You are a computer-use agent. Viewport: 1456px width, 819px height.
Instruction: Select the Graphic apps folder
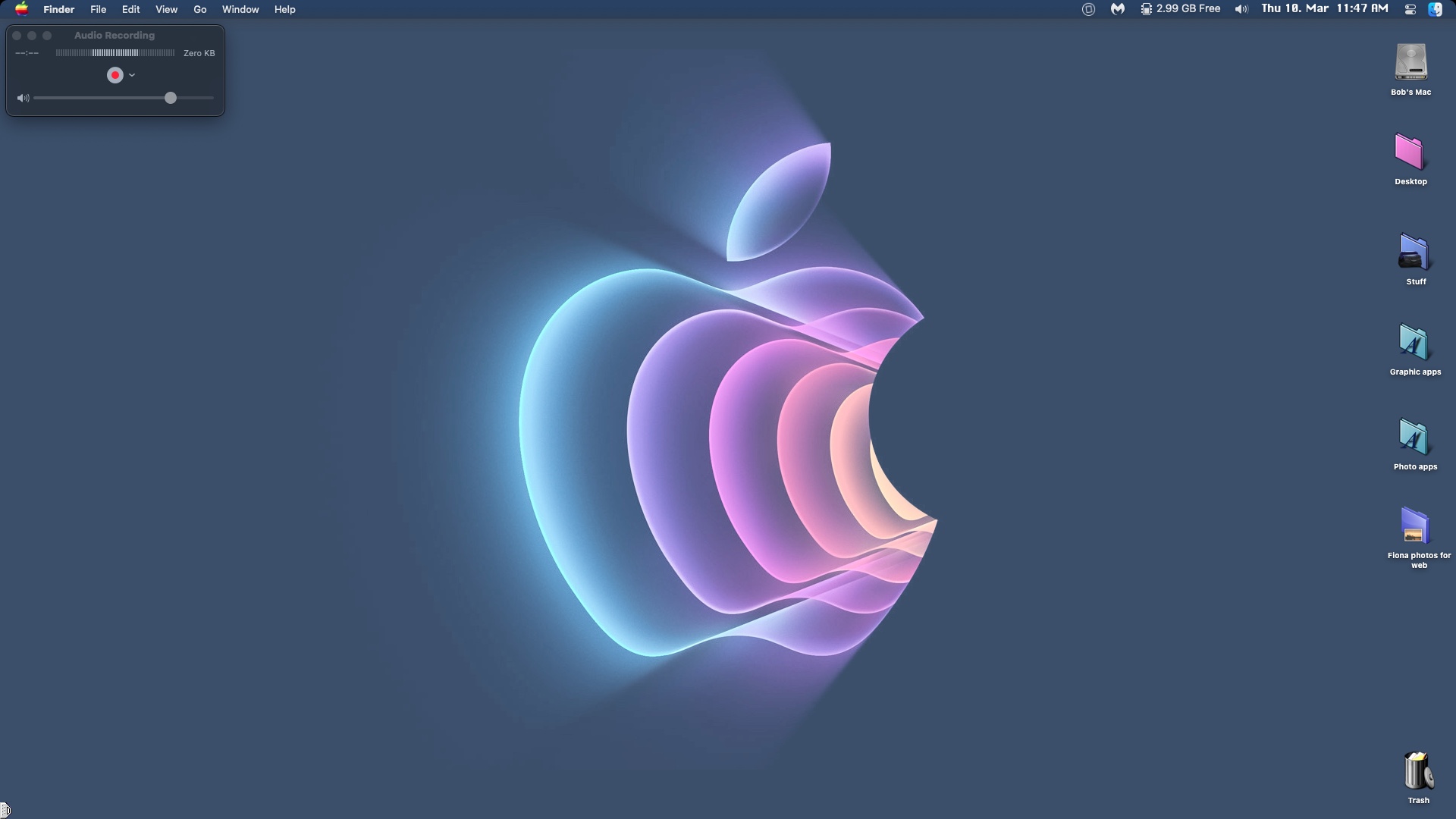[1414, 343]
